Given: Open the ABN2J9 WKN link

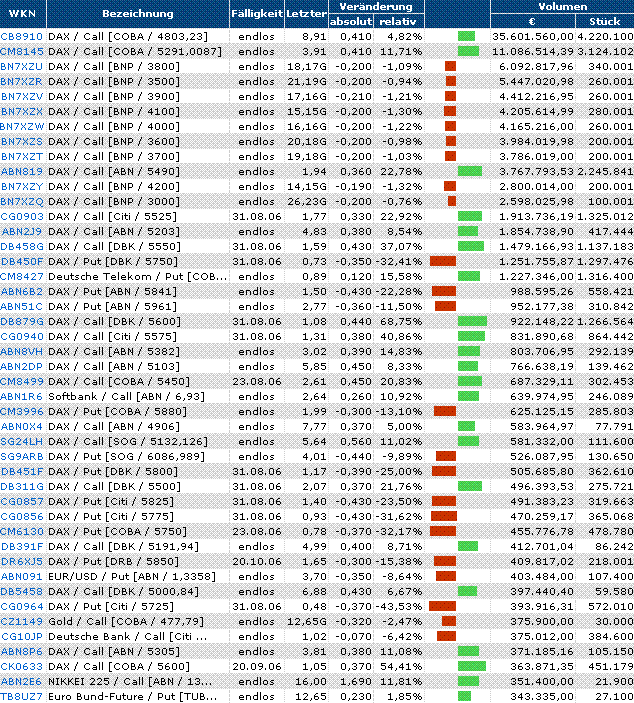Looking at the screenshot, I should (x=22, y=231).
